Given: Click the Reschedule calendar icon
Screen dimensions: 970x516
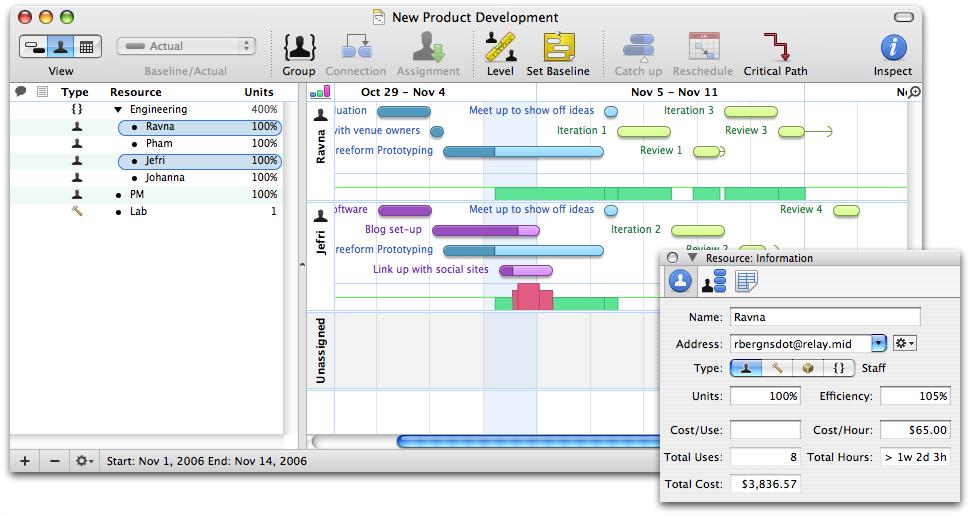Looking at the screenshot, I should [703, 48].
